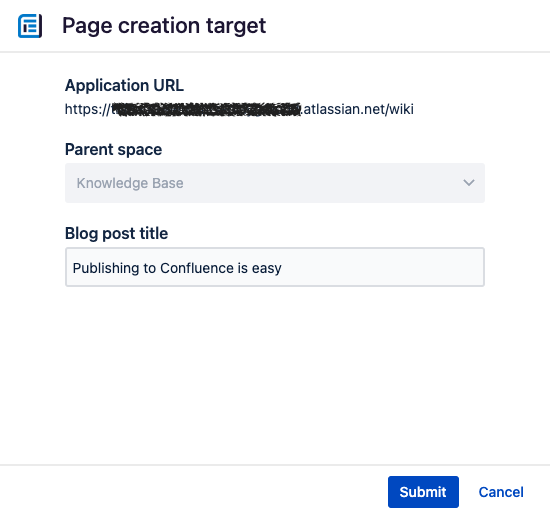
Task: Click the 'Application URL' label
Action: pos(124,85)
